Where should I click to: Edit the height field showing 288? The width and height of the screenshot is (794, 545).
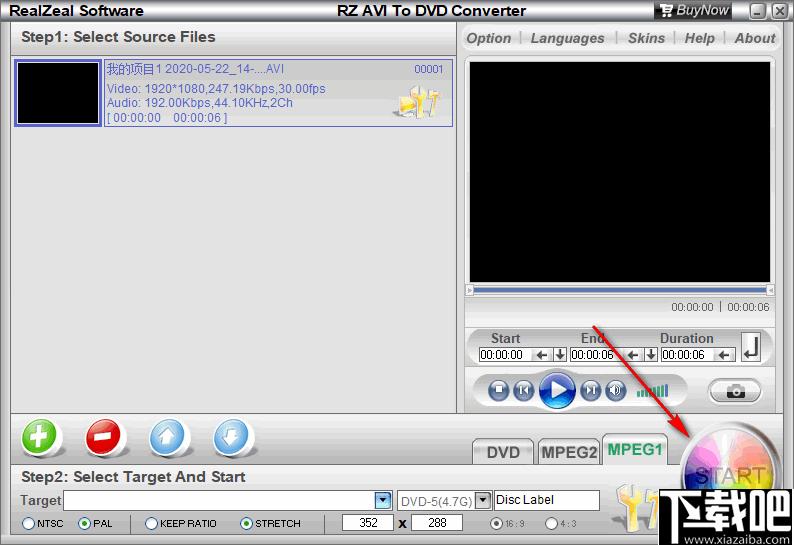(437, 523)
